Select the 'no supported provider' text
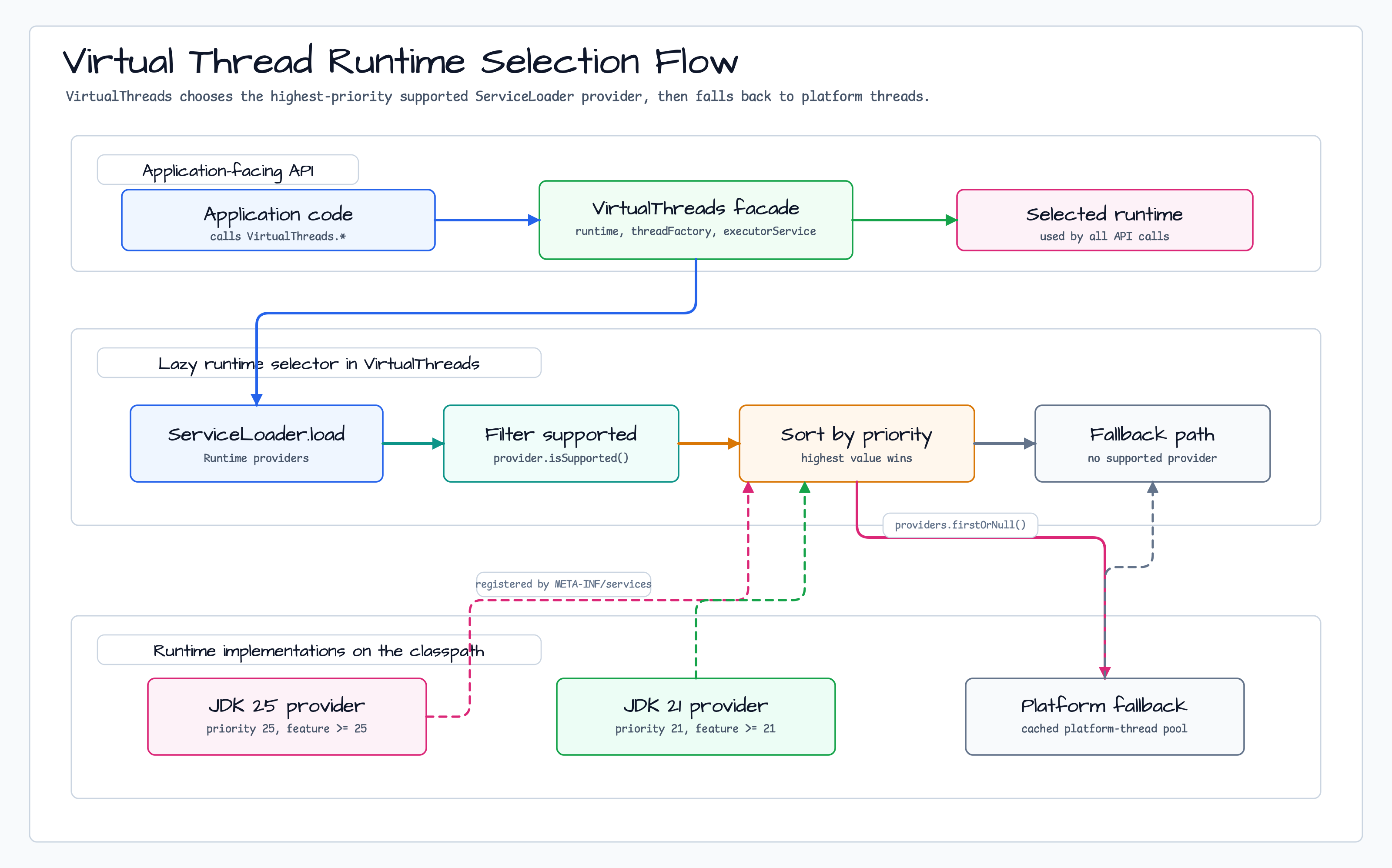1392x868 pixels. point(1152,458)
